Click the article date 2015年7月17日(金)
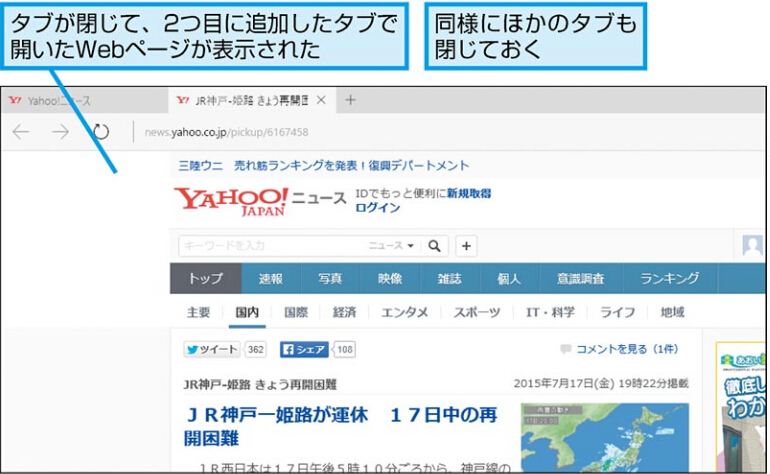The height and width of the screenshot is (474, 770). coord(564,384)
